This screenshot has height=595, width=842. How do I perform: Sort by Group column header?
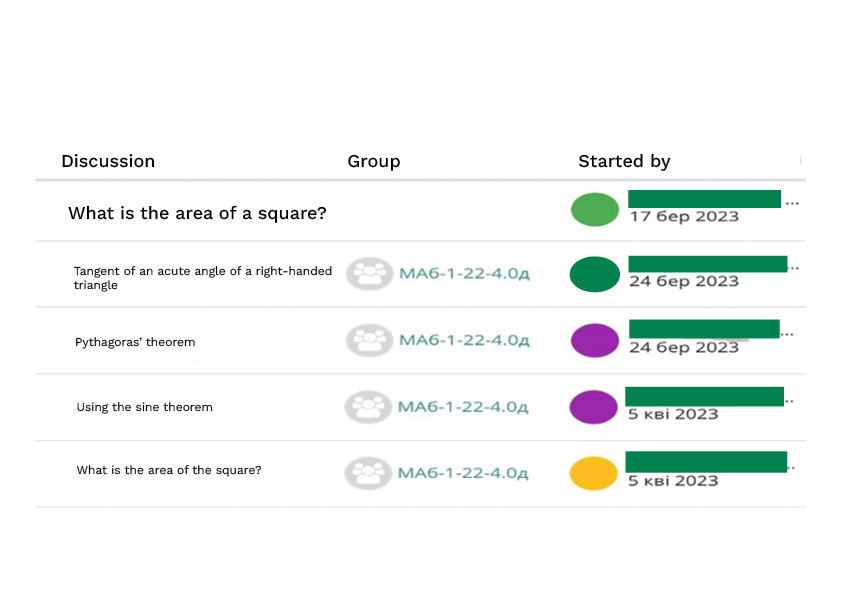pos(373,161)
